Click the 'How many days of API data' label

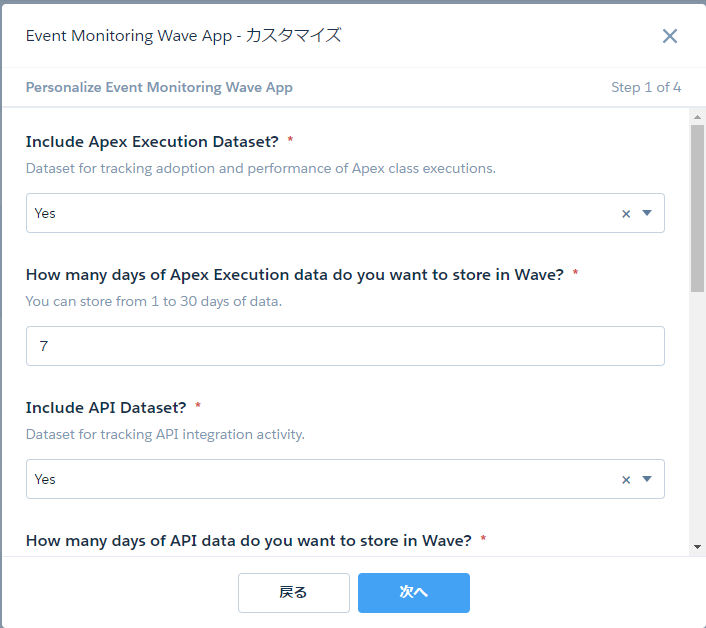[x=249, y=541]
